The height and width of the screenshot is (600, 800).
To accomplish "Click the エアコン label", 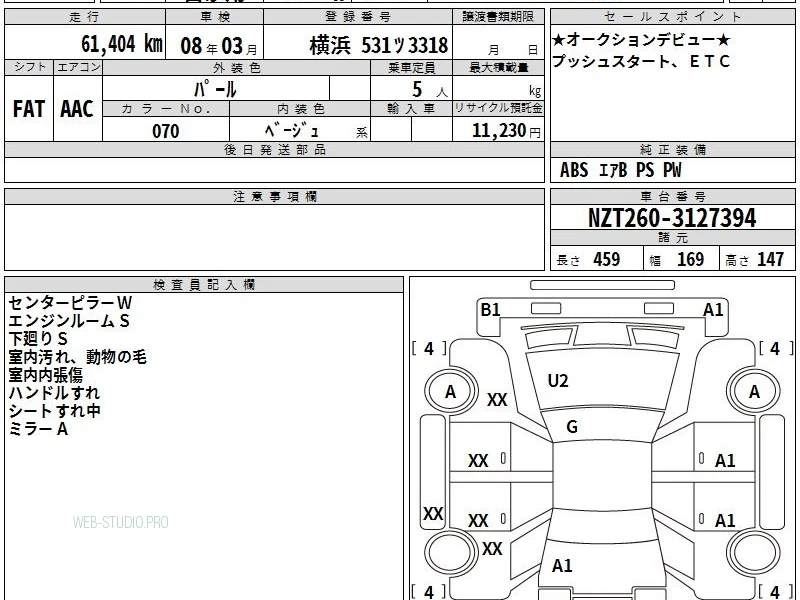I will [78, 67].
